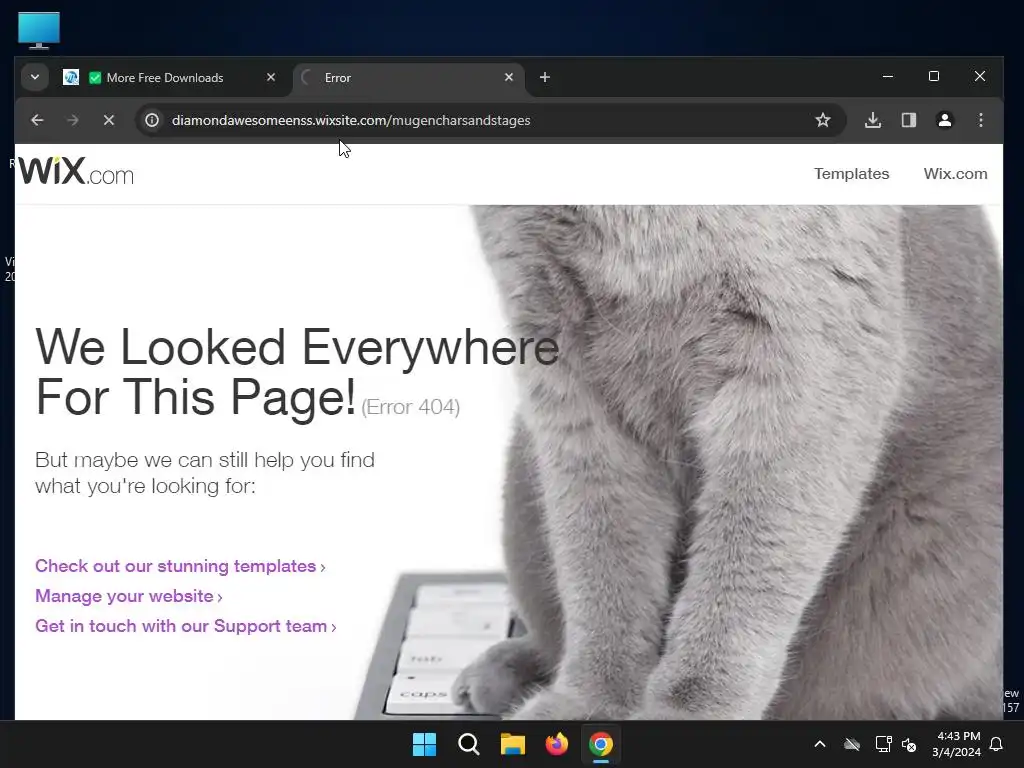
Task: Launch File Explorer from taskbar
Action: (513, 744)
